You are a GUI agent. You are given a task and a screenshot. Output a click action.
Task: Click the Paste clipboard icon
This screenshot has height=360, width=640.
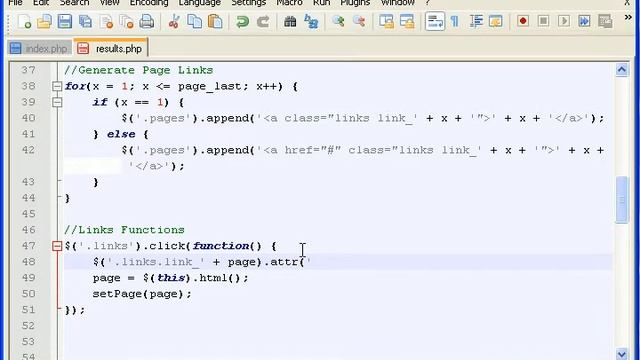215,21
